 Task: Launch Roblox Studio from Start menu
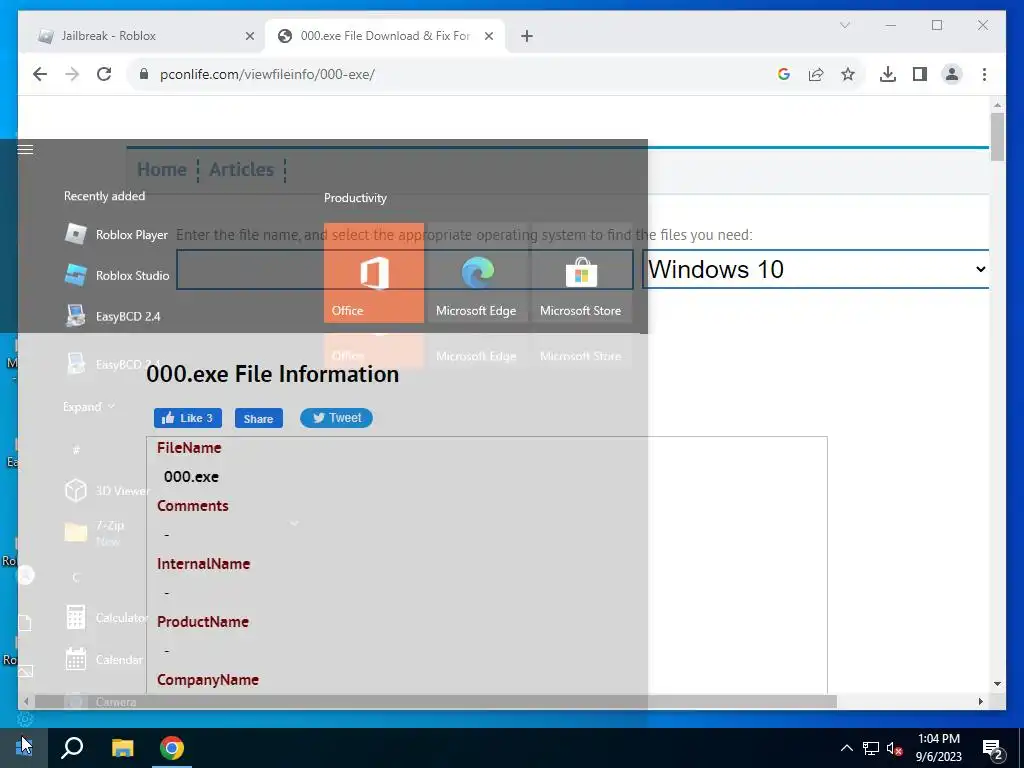click(116, 276)
